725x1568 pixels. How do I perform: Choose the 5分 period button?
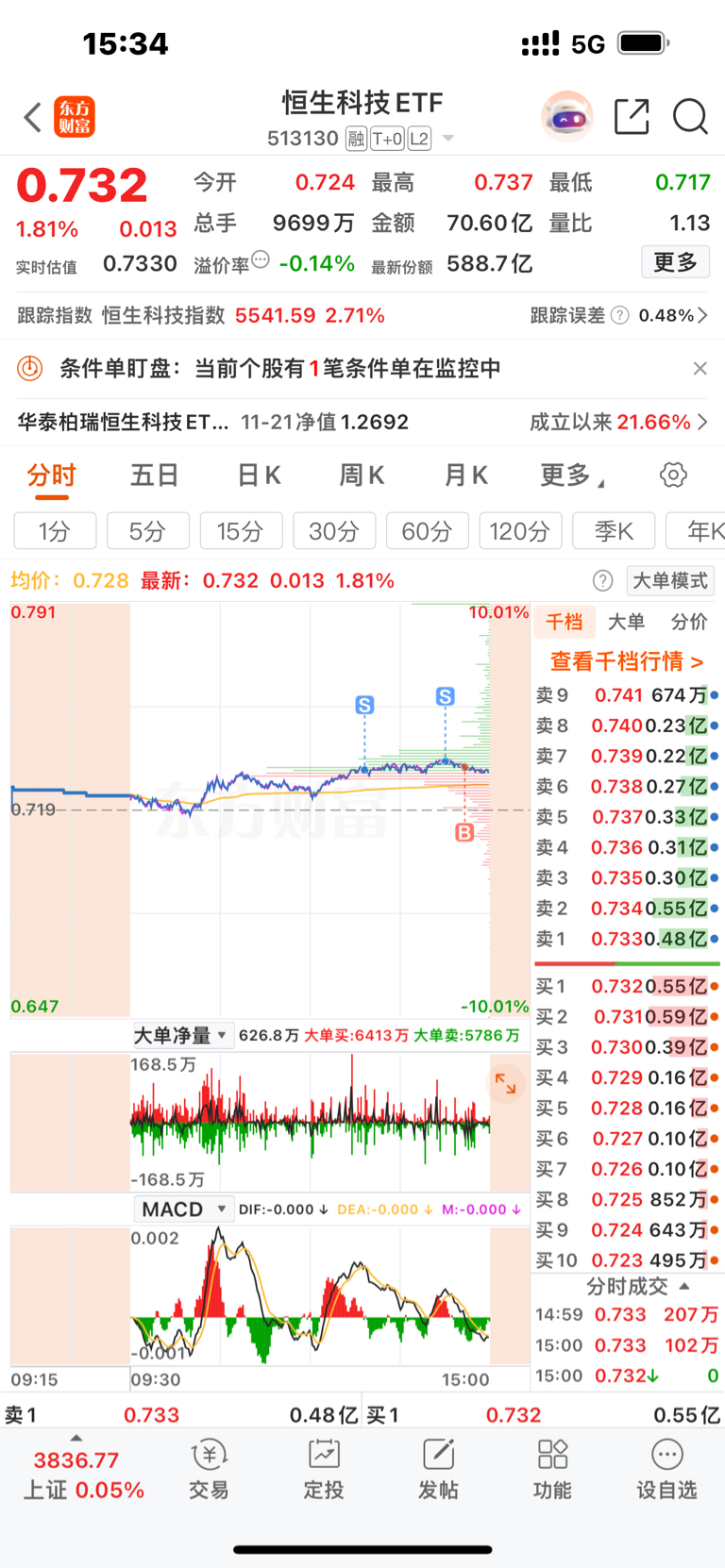pos(147,531)
